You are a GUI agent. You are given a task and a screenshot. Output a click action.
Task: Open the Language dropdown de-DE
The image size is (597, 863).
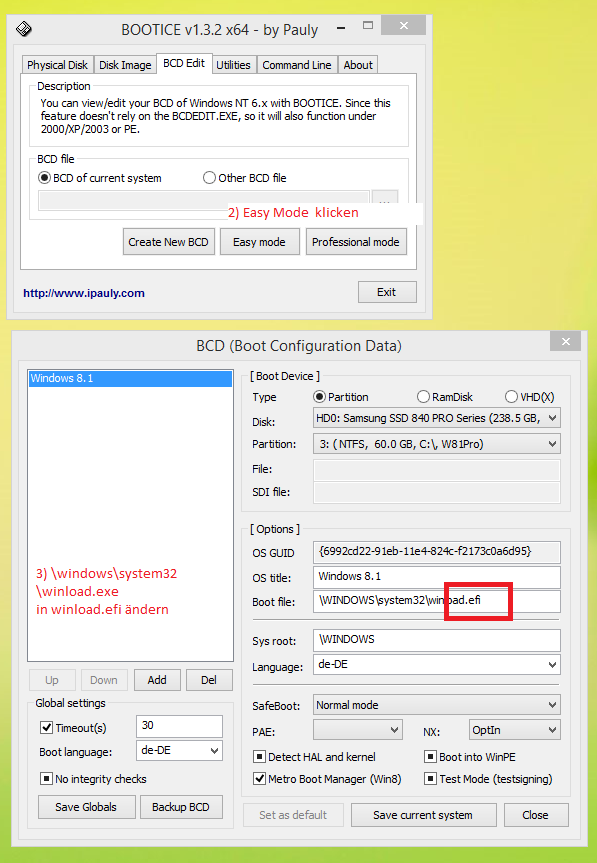tap(437, 664)
